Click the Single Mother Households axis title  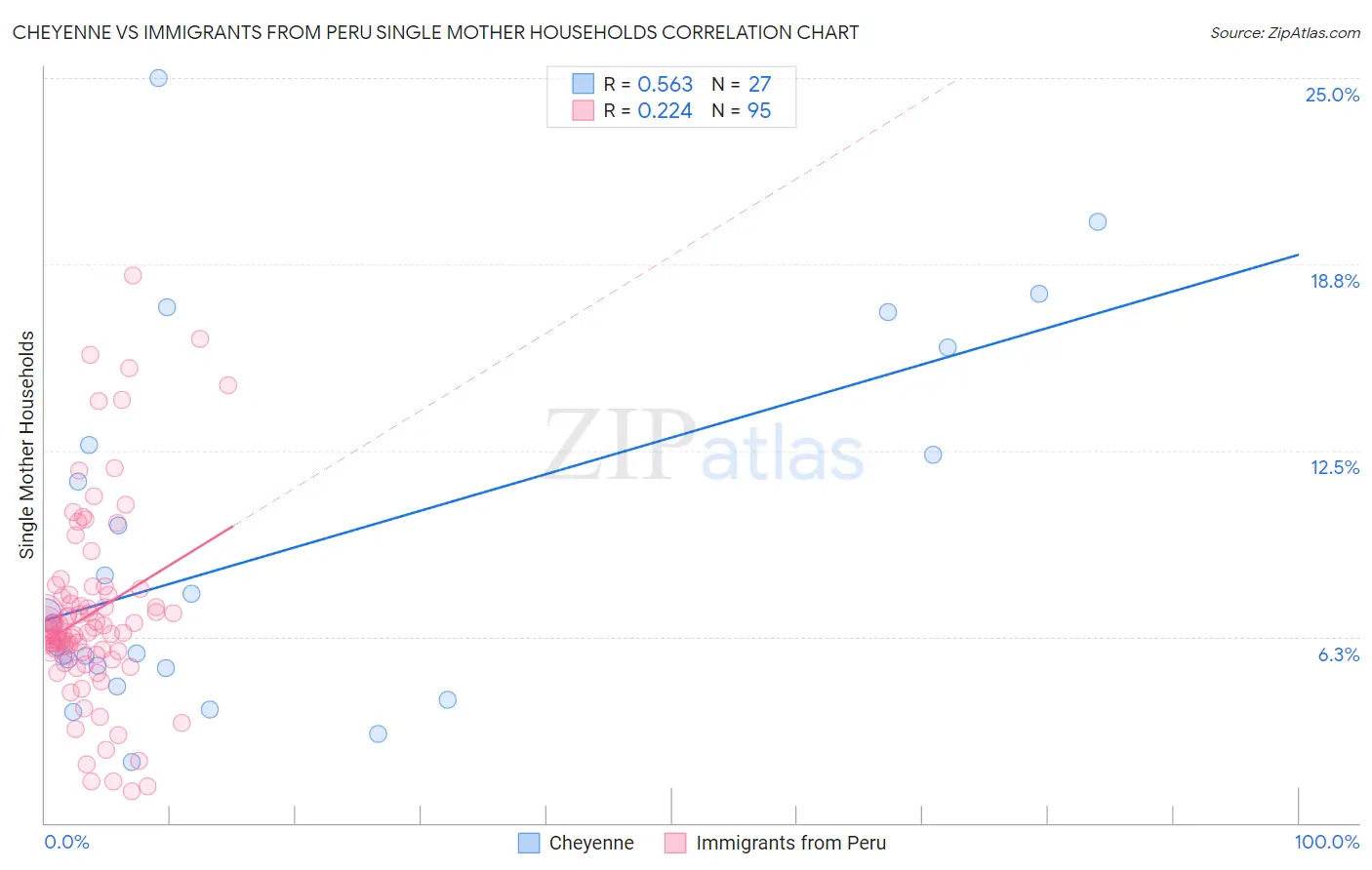27,445
